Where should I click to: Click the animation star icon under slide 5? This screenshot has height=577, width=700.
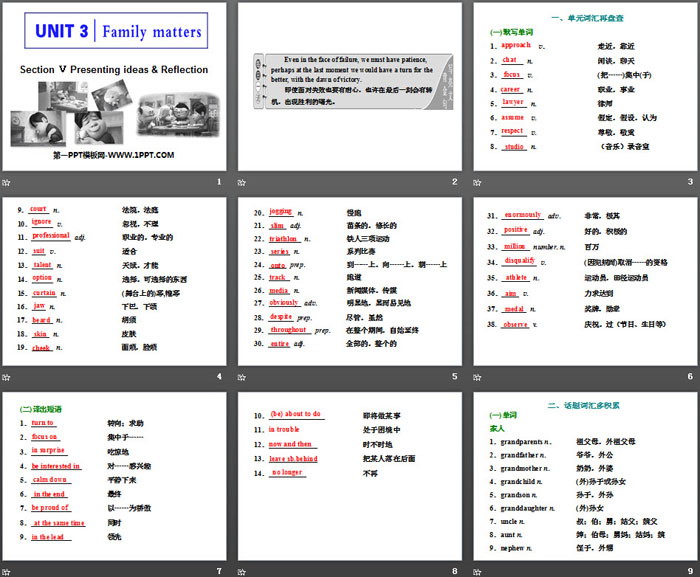tap(241, 377)
